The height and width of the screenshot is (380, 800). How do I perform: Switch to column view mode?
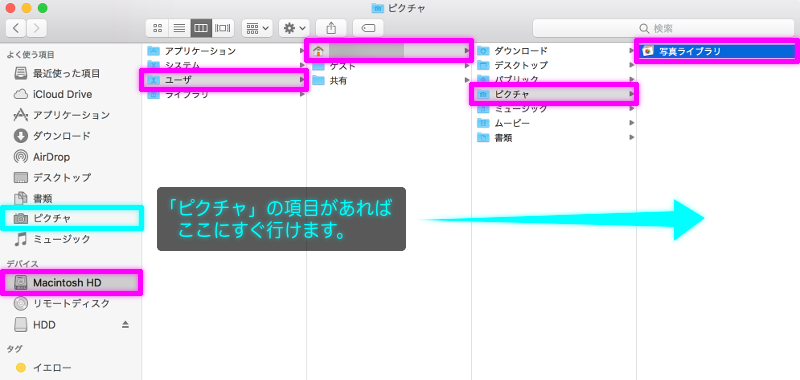pos(201,28)
